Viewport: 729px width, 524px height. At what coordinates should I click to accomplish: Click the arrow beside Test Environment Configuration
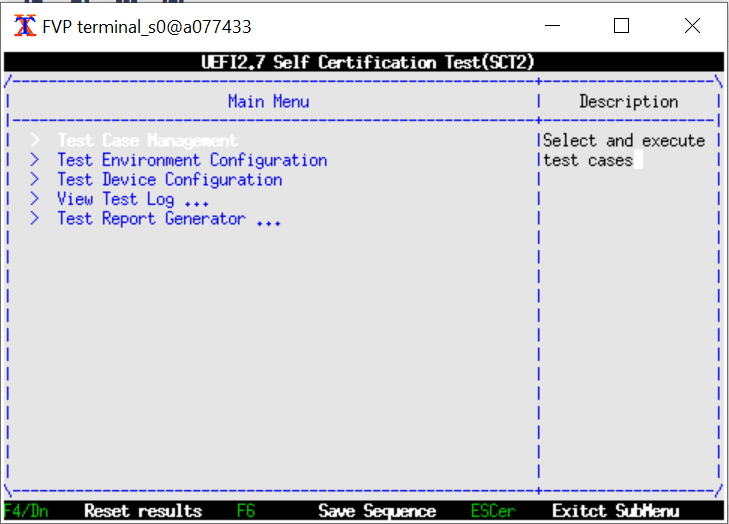click(35, 160)
